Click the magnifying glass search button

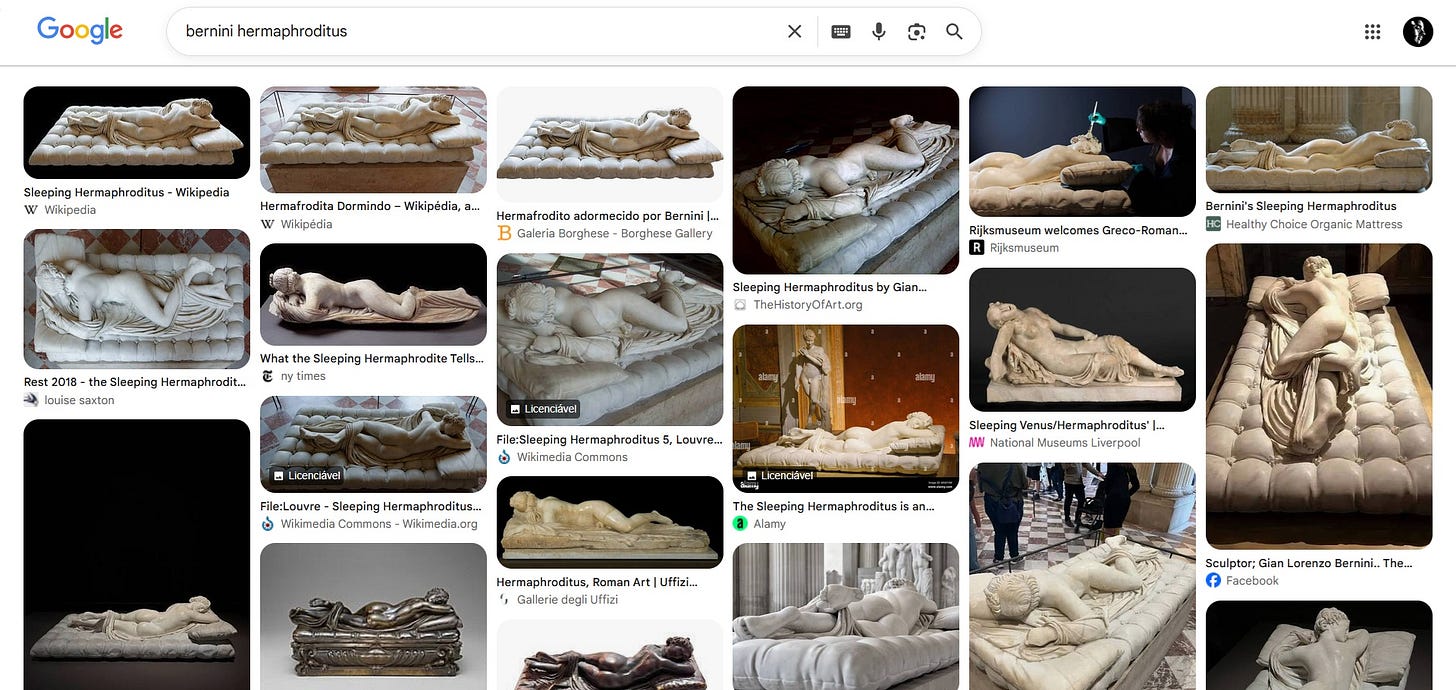[x=954, y=31]
